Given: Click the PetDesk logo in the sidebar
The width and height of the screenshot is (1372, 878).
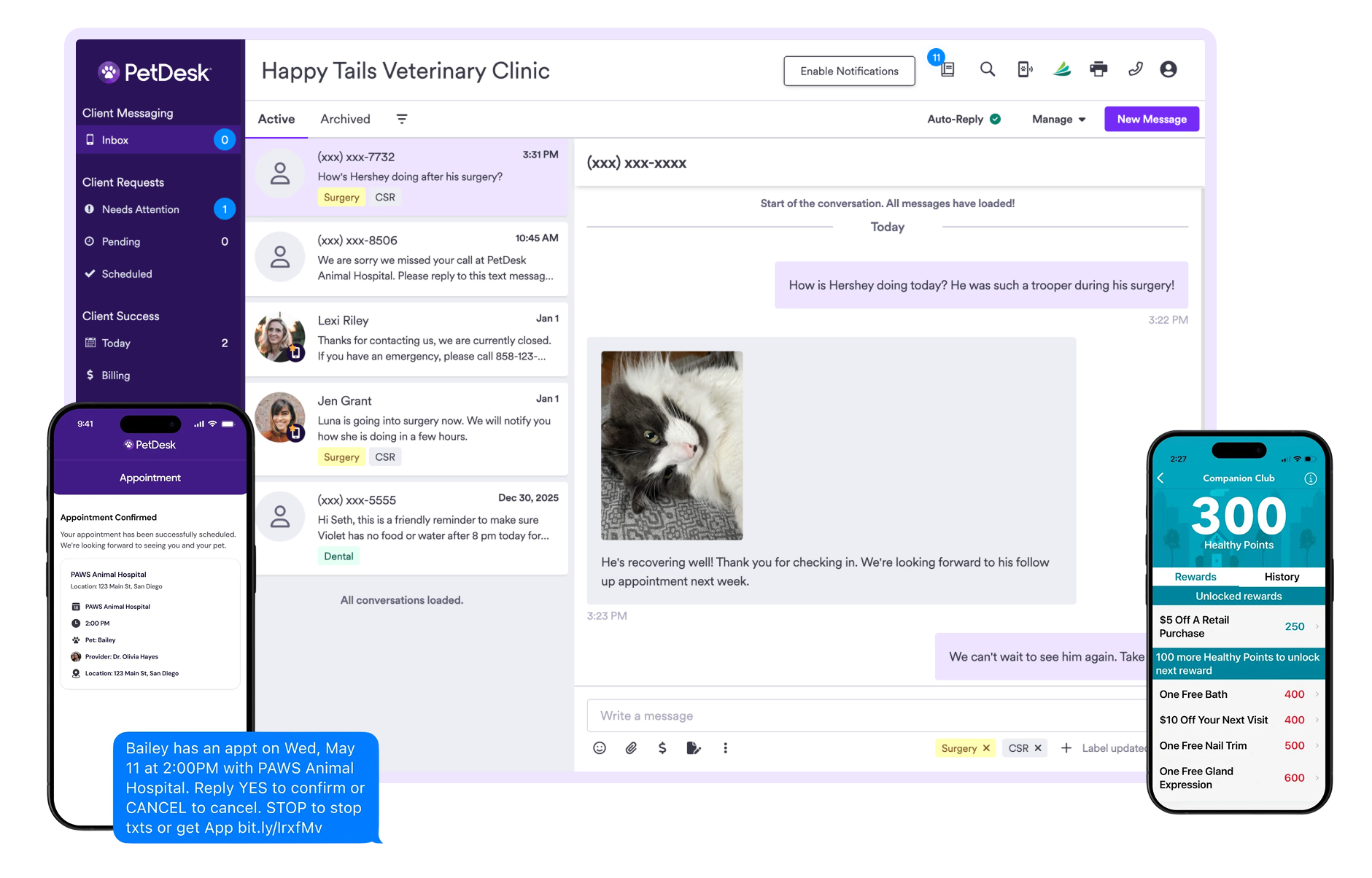Looking at the screenshot, I should (155, 72).
